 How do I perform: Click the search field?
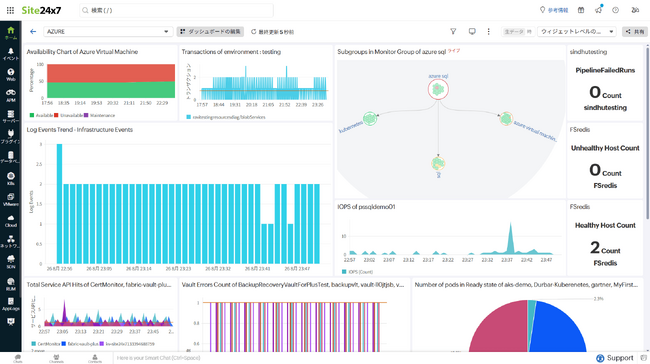pyautogui.click(x=176, y=10)
